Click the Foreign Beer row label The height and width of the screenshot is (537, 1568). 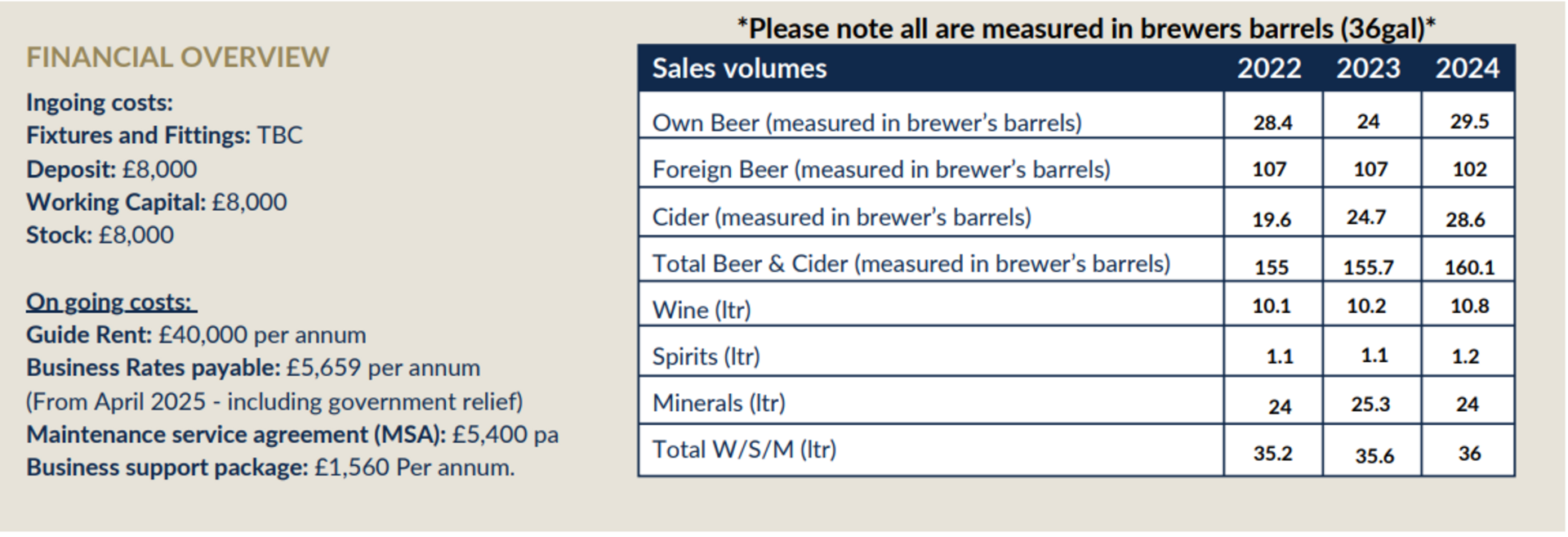[881, 169]
